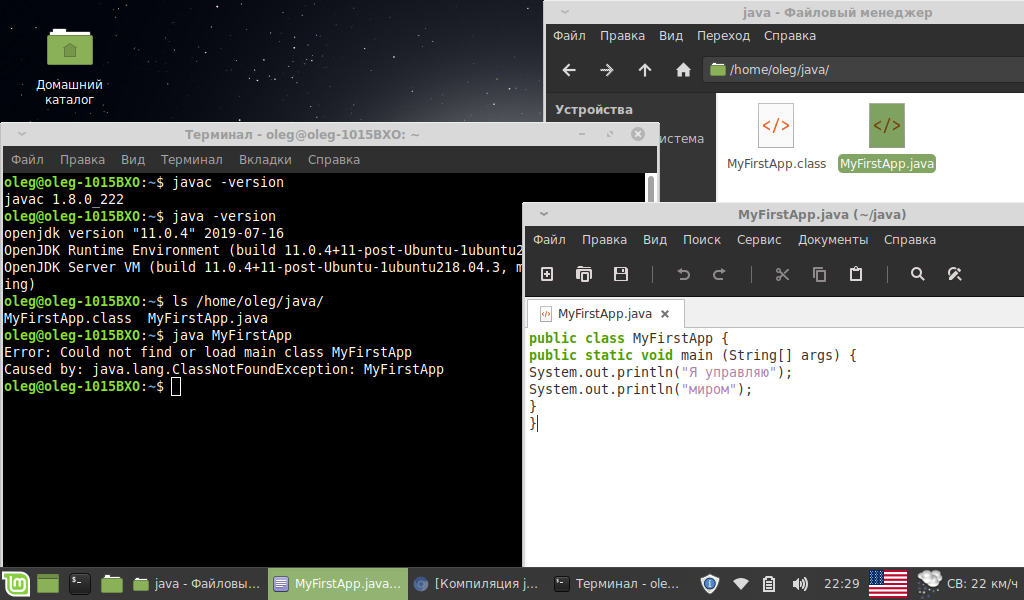Open file manager's Переход menu
The image size is (1024, 600).
coord(723,36)
